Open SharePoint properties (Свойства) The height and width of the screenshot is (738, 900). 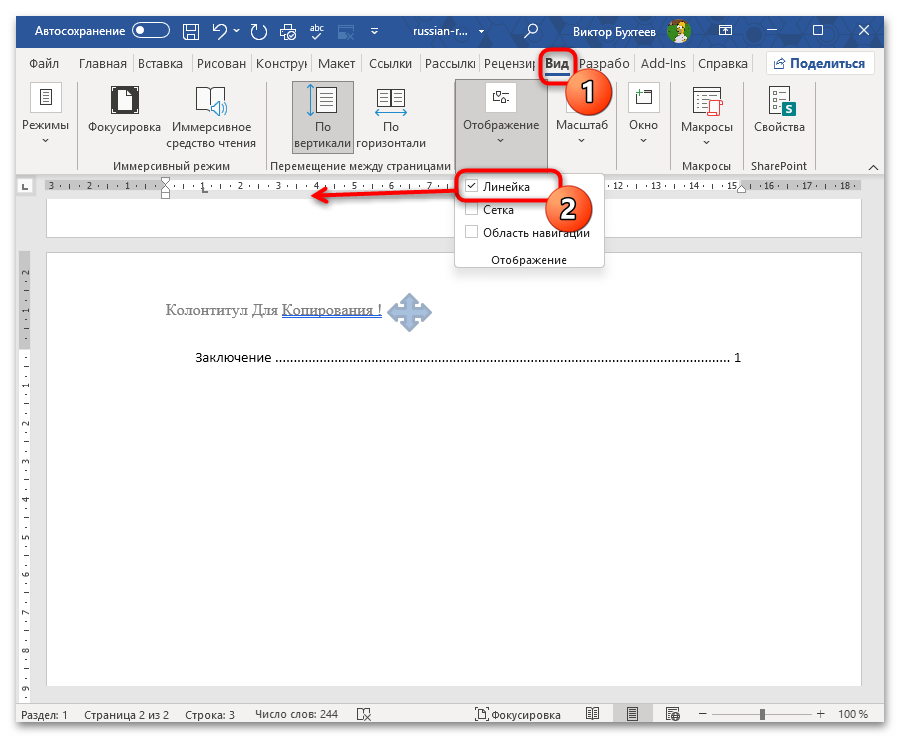pos(779,110)
